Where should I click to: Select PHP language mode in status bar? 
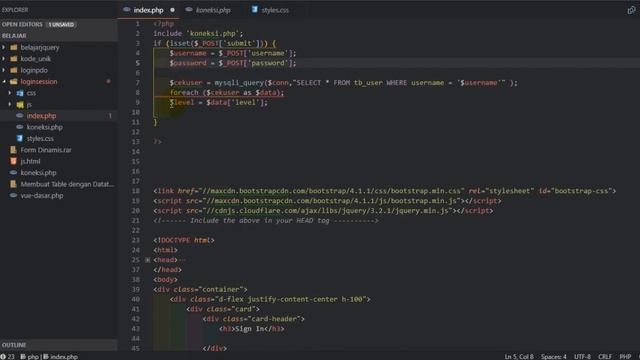pos(625,356)
